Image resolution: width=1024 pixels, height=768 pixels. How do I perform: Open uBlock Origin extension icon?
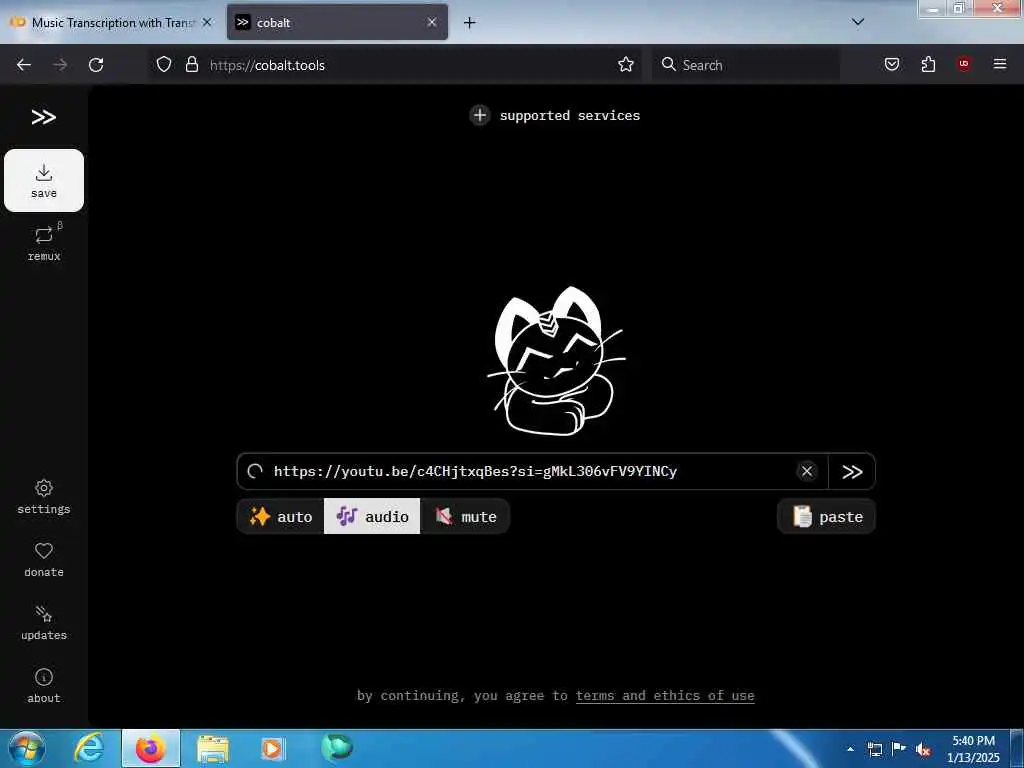click(964, 65)
